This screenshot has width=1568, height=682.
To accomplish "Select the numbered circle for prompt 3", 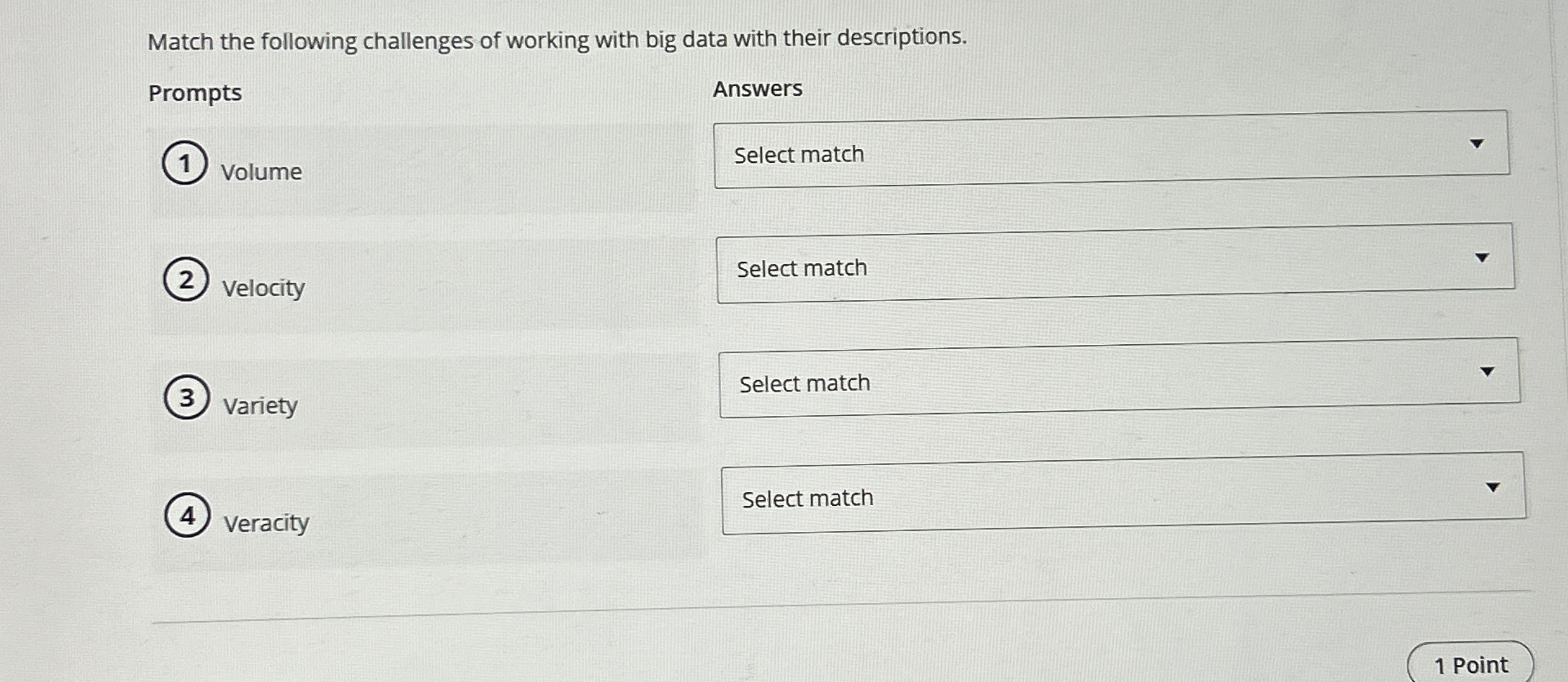I will (x=186, y=397).
